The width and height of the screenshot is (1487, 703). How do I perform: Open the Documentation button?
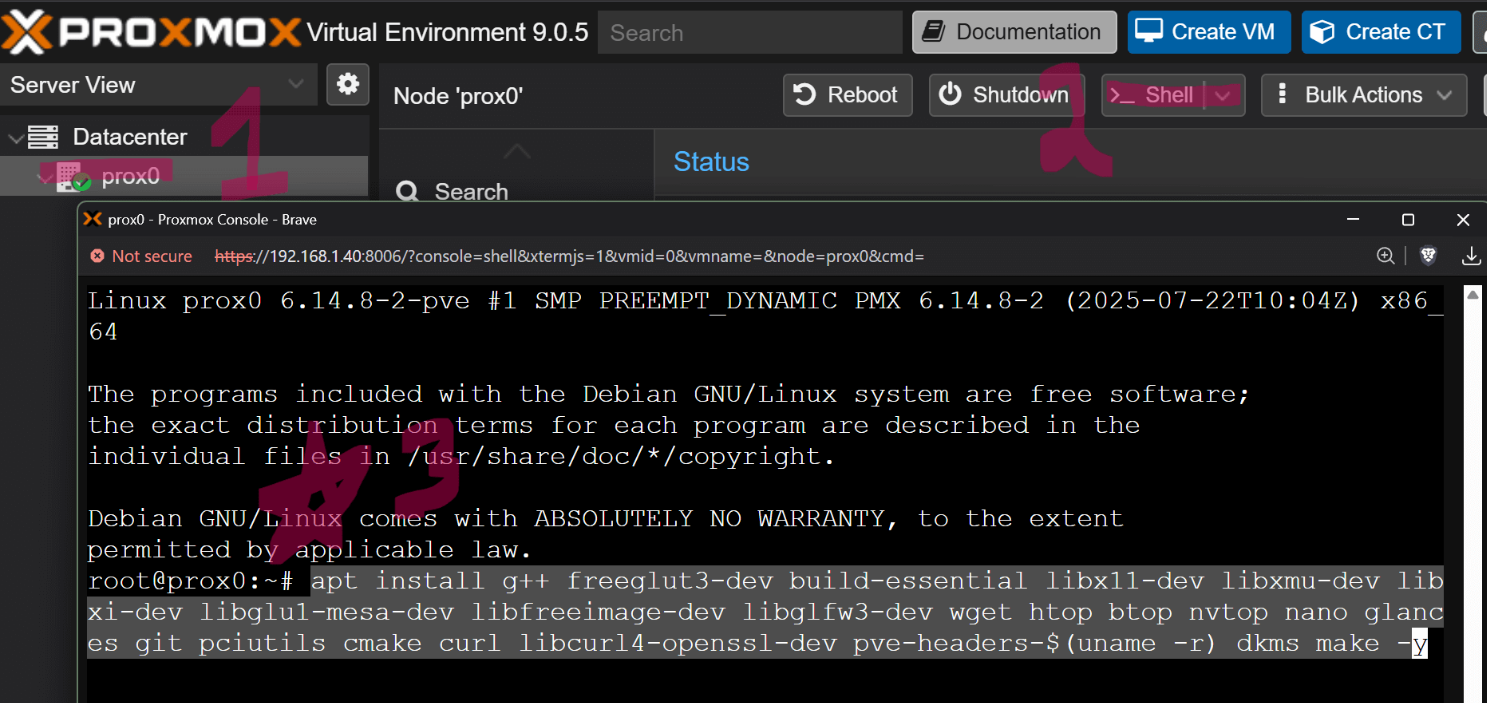point(1014,32)
